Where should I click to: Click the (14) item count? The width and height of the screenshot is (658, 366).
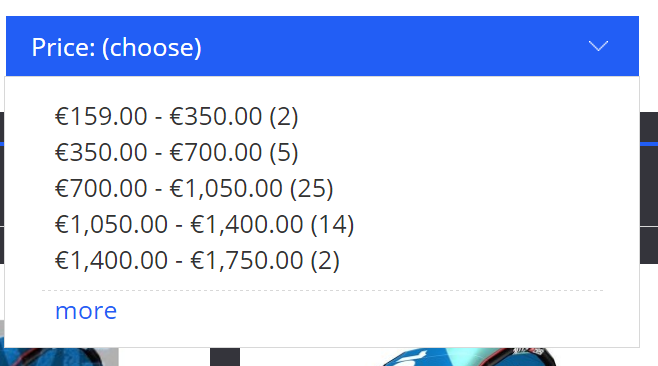332,224
